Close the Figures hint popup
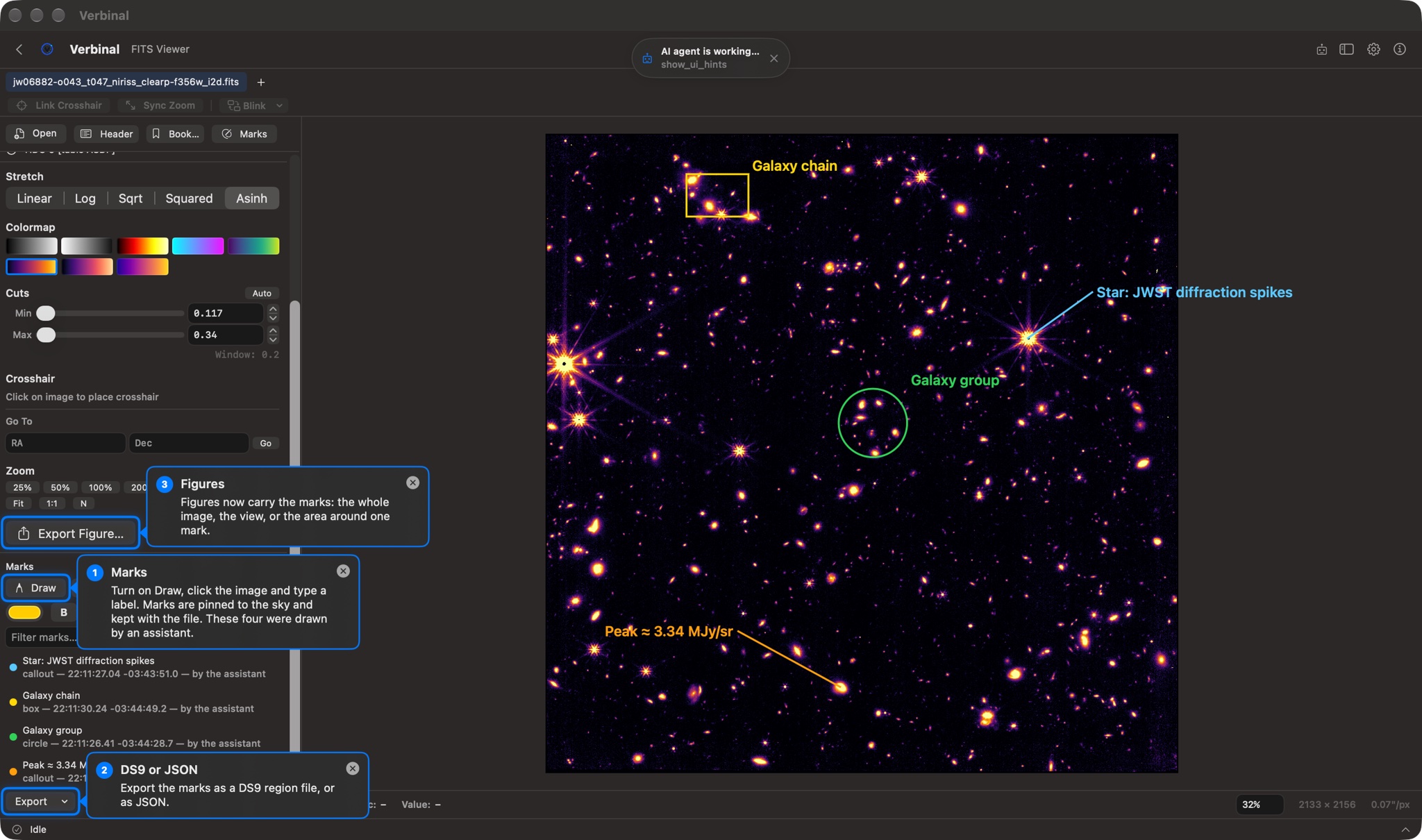Image resolution: width=1422 pixels, height=840 pixels. [x=412, y=482]
